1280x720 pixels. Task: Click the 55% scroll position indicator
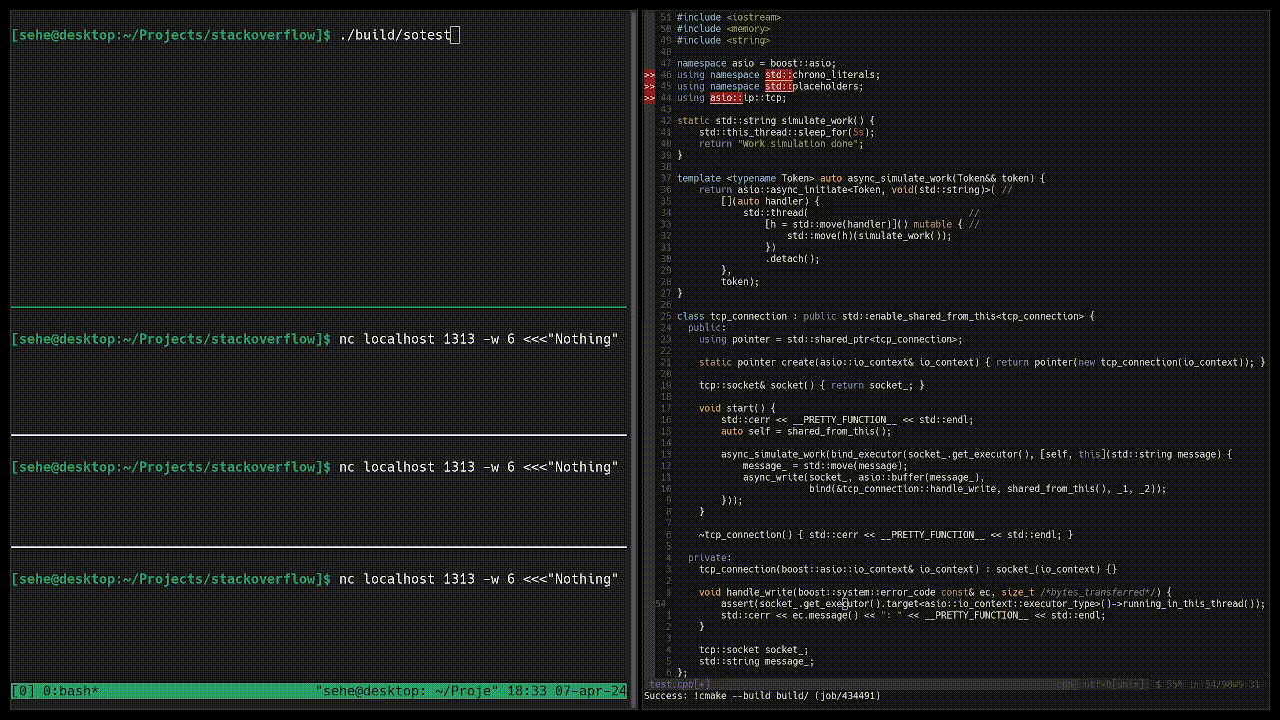pos(1172,684)
